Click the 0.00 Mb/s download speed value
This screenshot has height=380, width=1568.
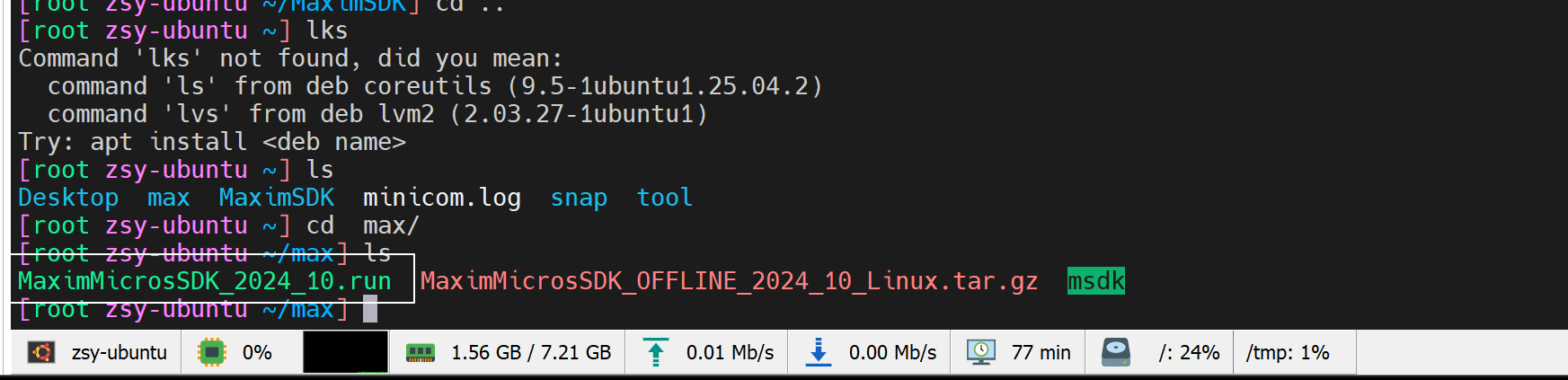(892, 352)
